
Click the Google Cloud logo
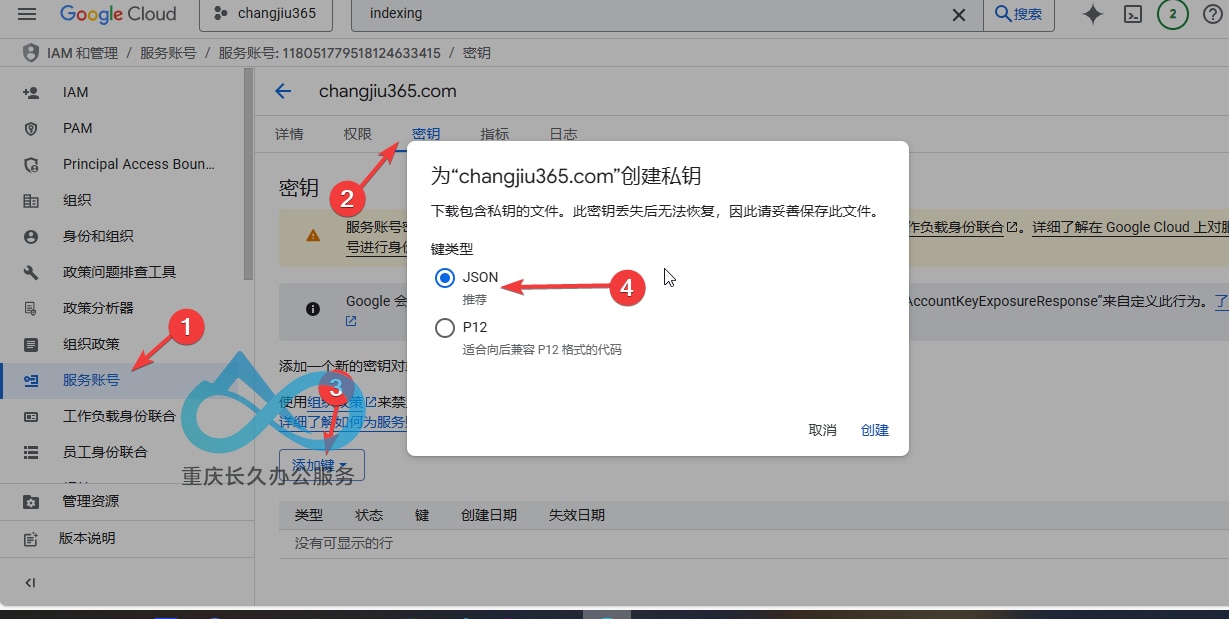tap(118, 14)
